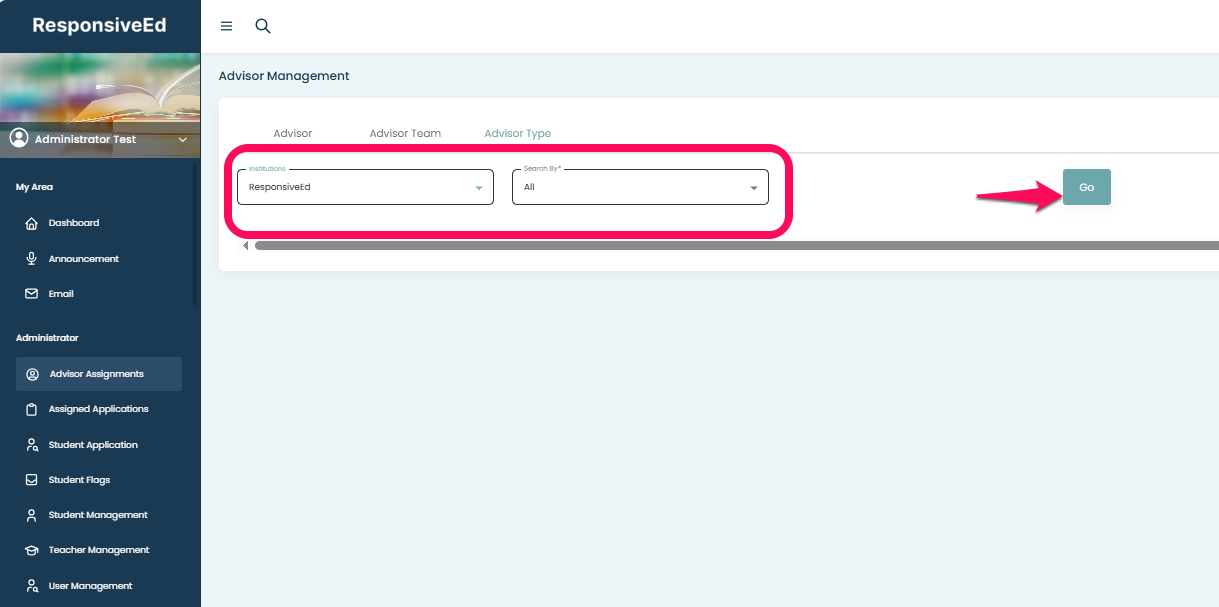Select the Advisor Type tab

click(517, 133)
